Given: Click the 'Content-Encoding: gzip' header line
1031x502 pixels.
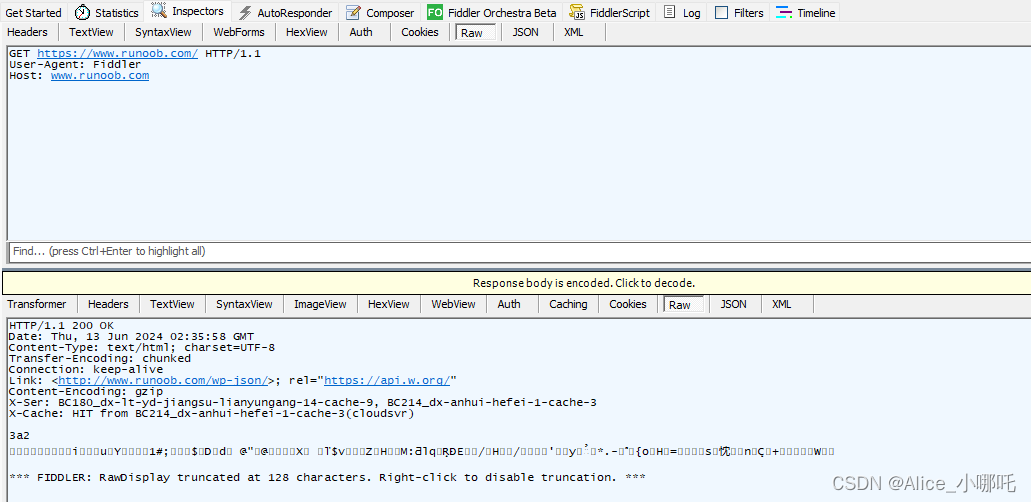Looking at the screenshot, I should [x=86, y=391].
